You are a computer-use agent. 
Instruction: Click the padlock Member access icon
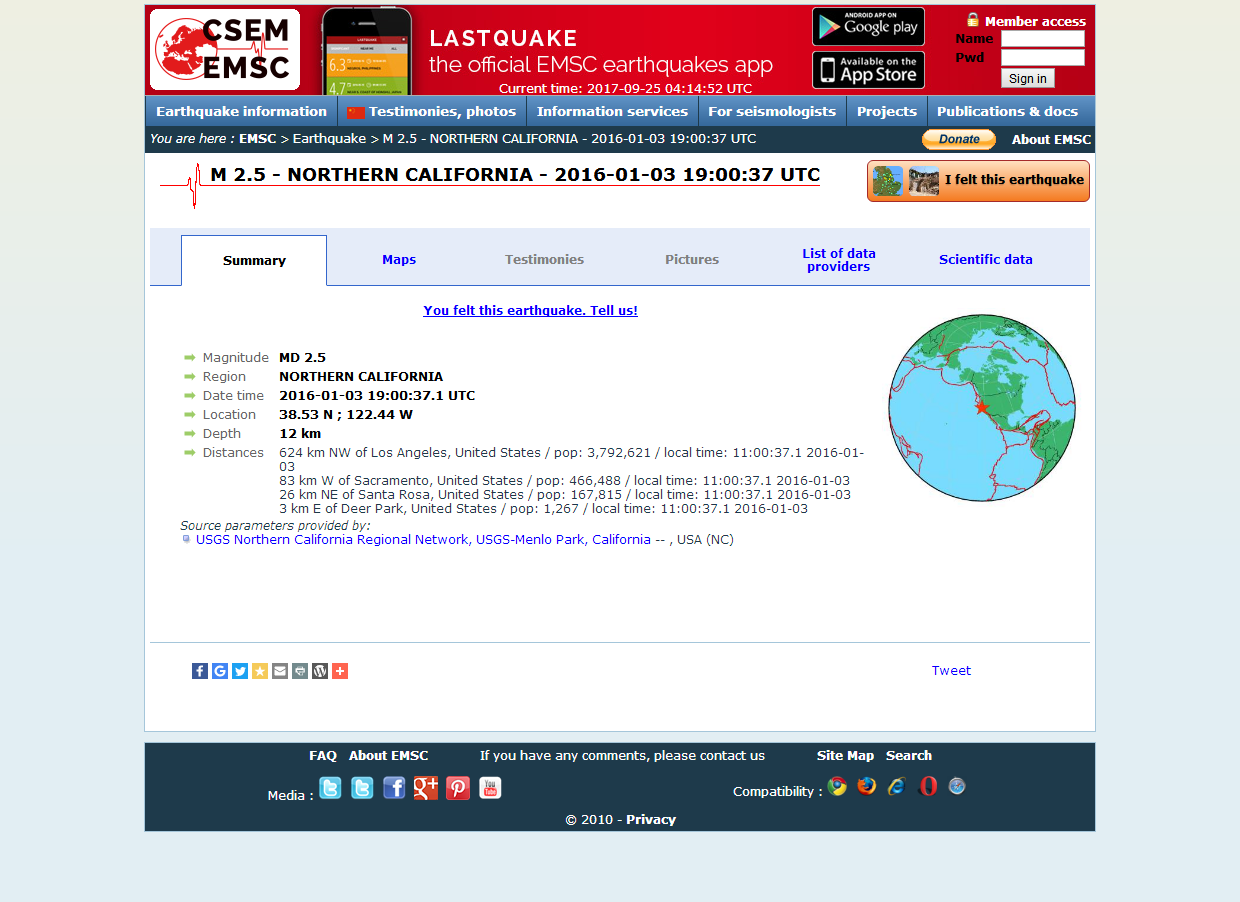973,20
